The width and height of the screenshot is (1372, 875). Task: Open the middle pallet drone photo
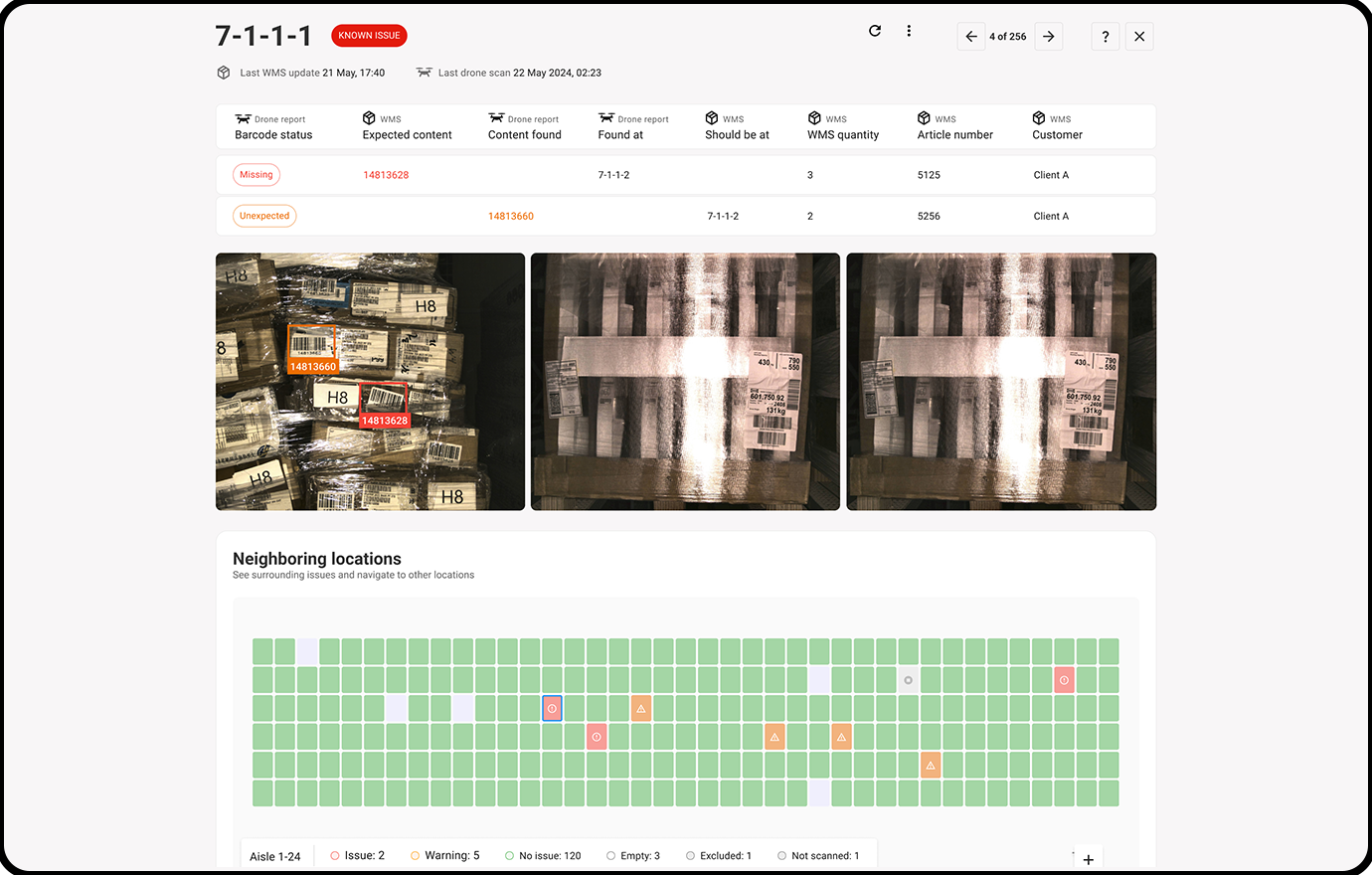click(685, 382)
